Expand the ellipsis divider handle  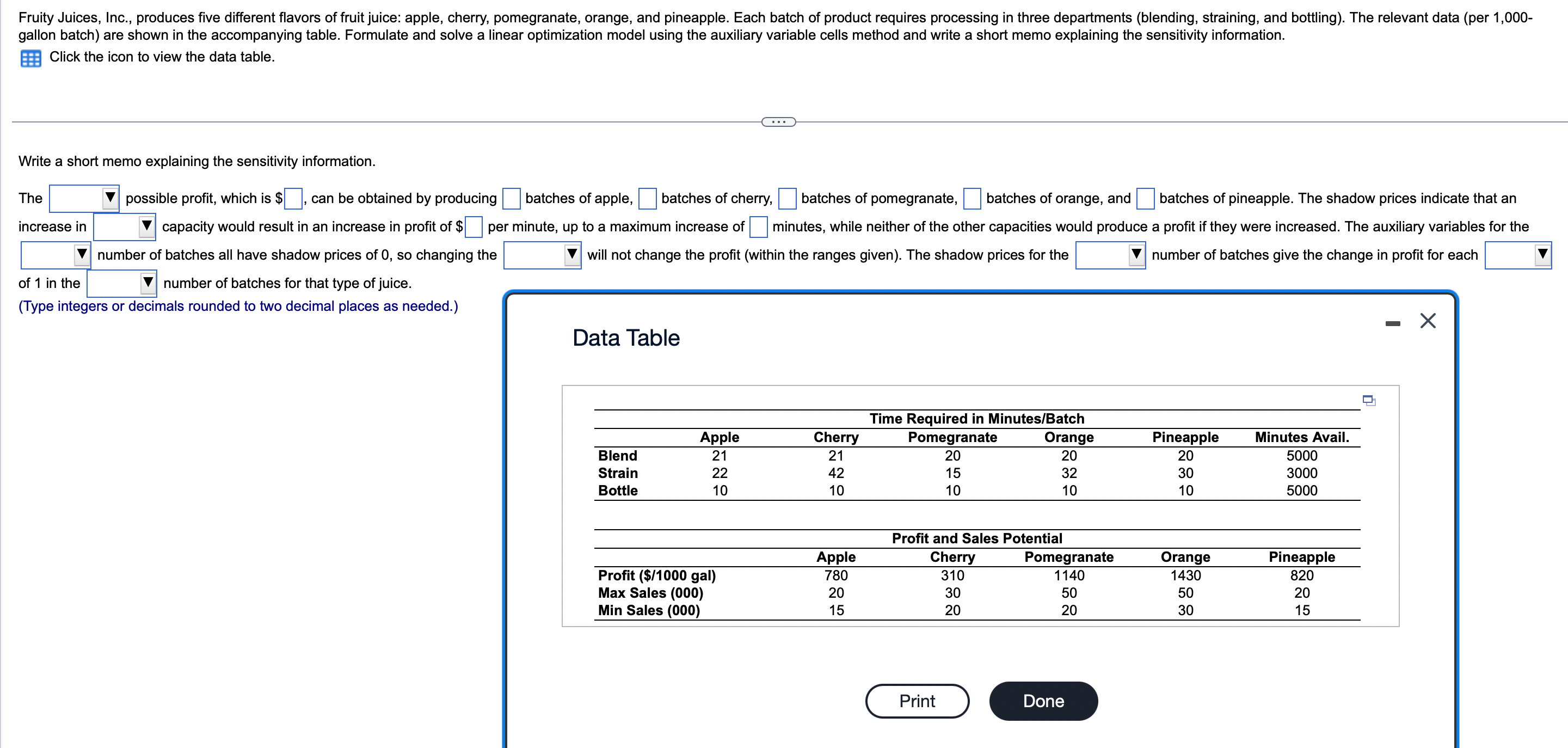click(x=778, y=122)
